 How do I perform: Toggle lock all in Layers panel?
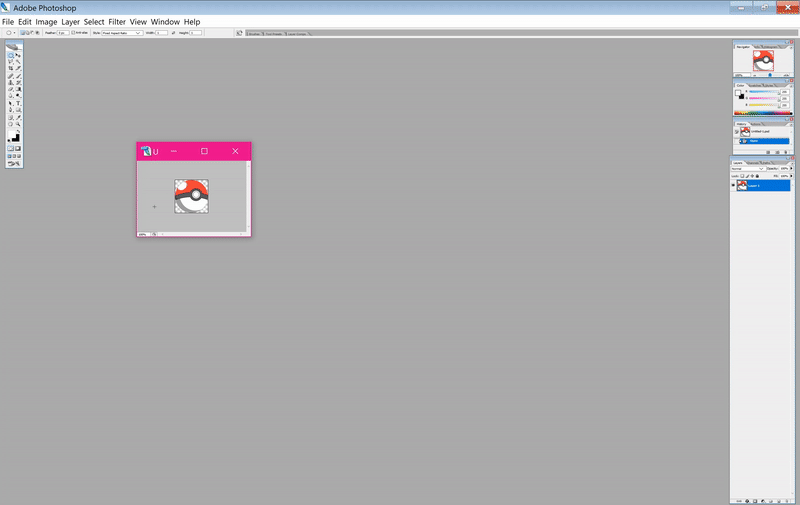[x=757, y=176]
